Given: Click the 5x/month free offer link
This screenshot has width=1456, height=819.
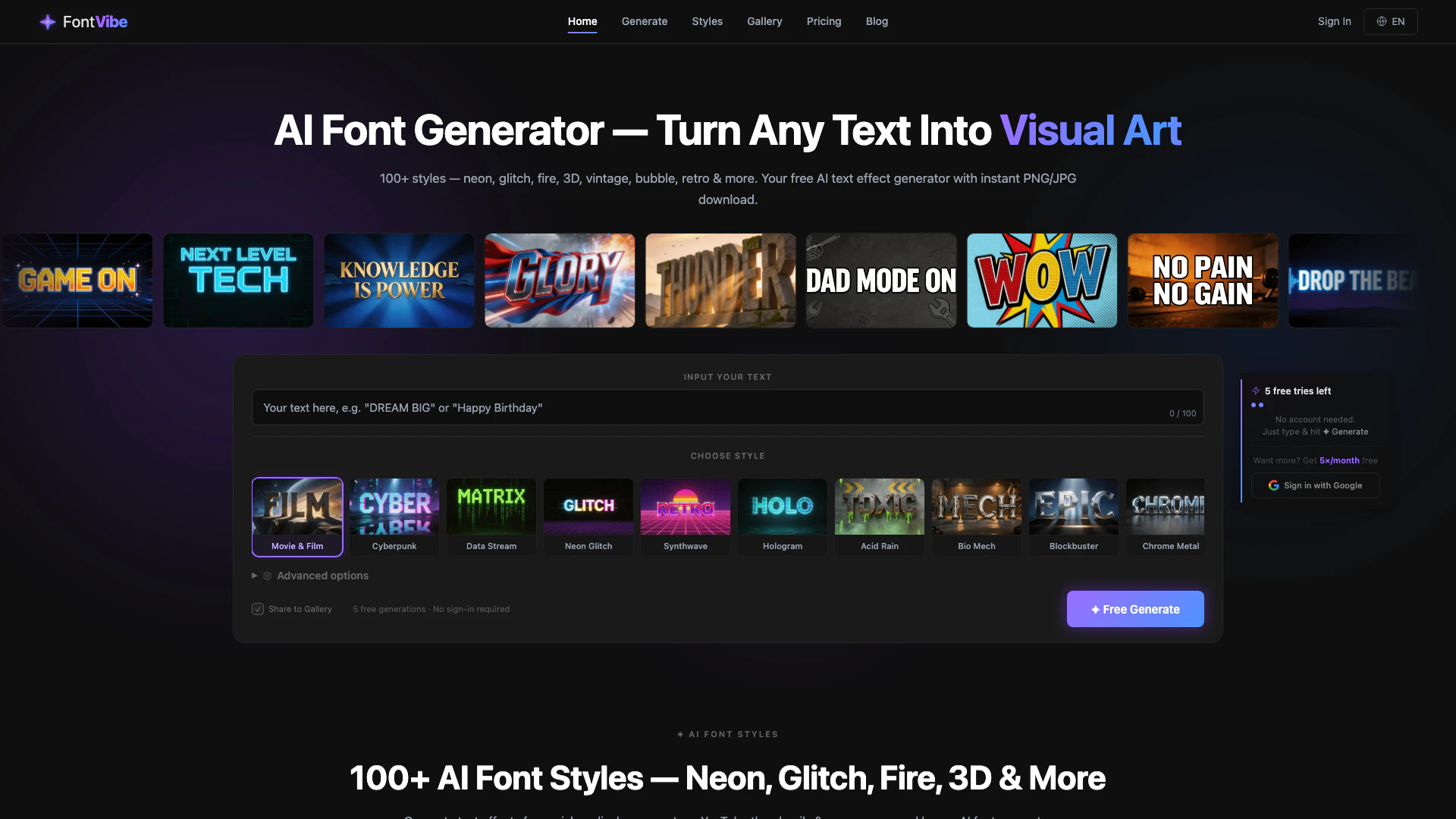Looking at the screenshot, I should (1339, 460).
